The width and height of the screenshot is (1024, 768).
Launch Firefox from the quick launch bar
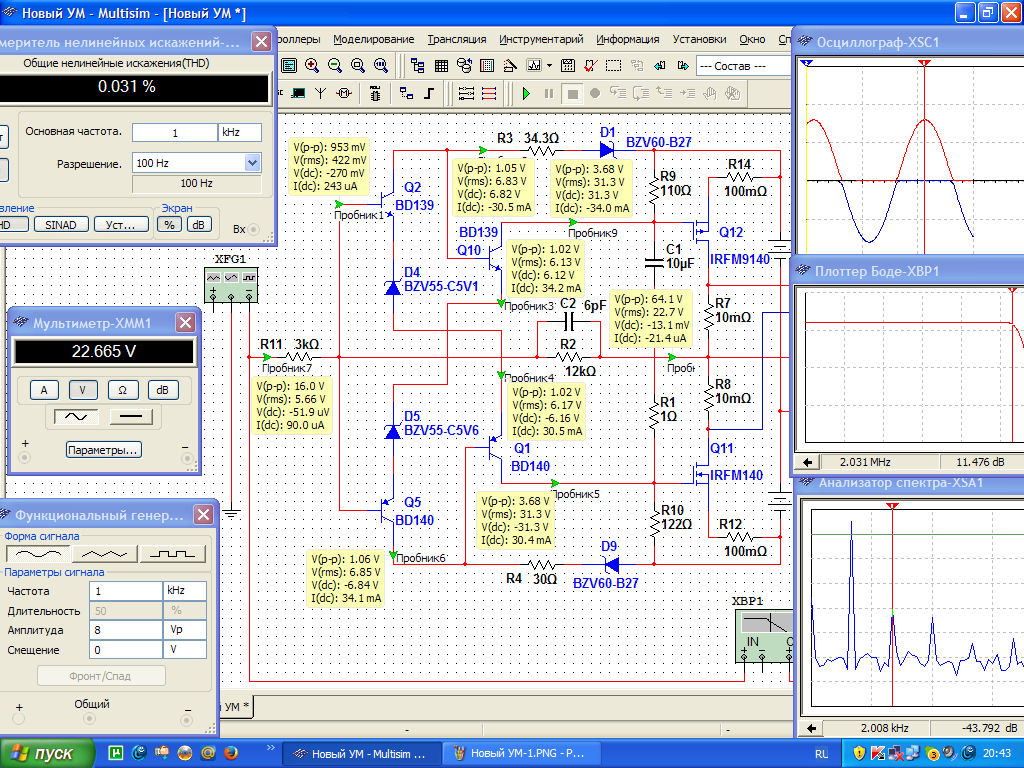click(229, 752)
